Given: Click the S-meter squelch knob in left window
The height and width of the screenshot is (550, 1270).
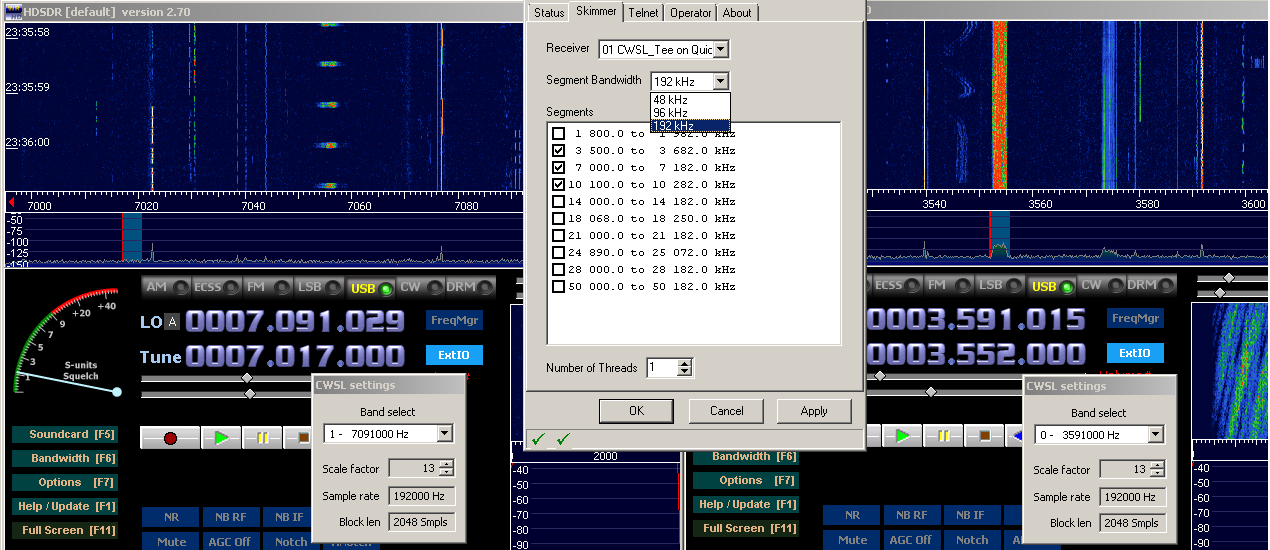Looking at the screenshot, I should (x=117, y=391).
